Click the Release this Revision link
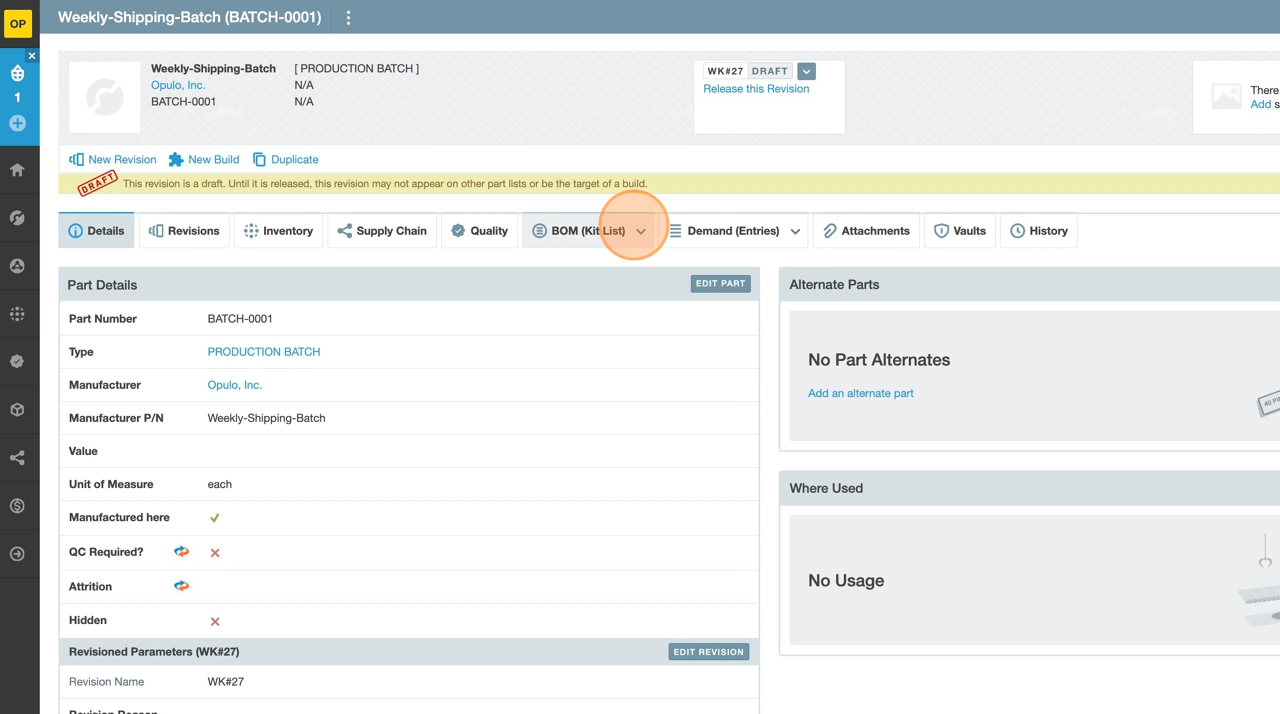1280x714 pixels. (756, 89)
